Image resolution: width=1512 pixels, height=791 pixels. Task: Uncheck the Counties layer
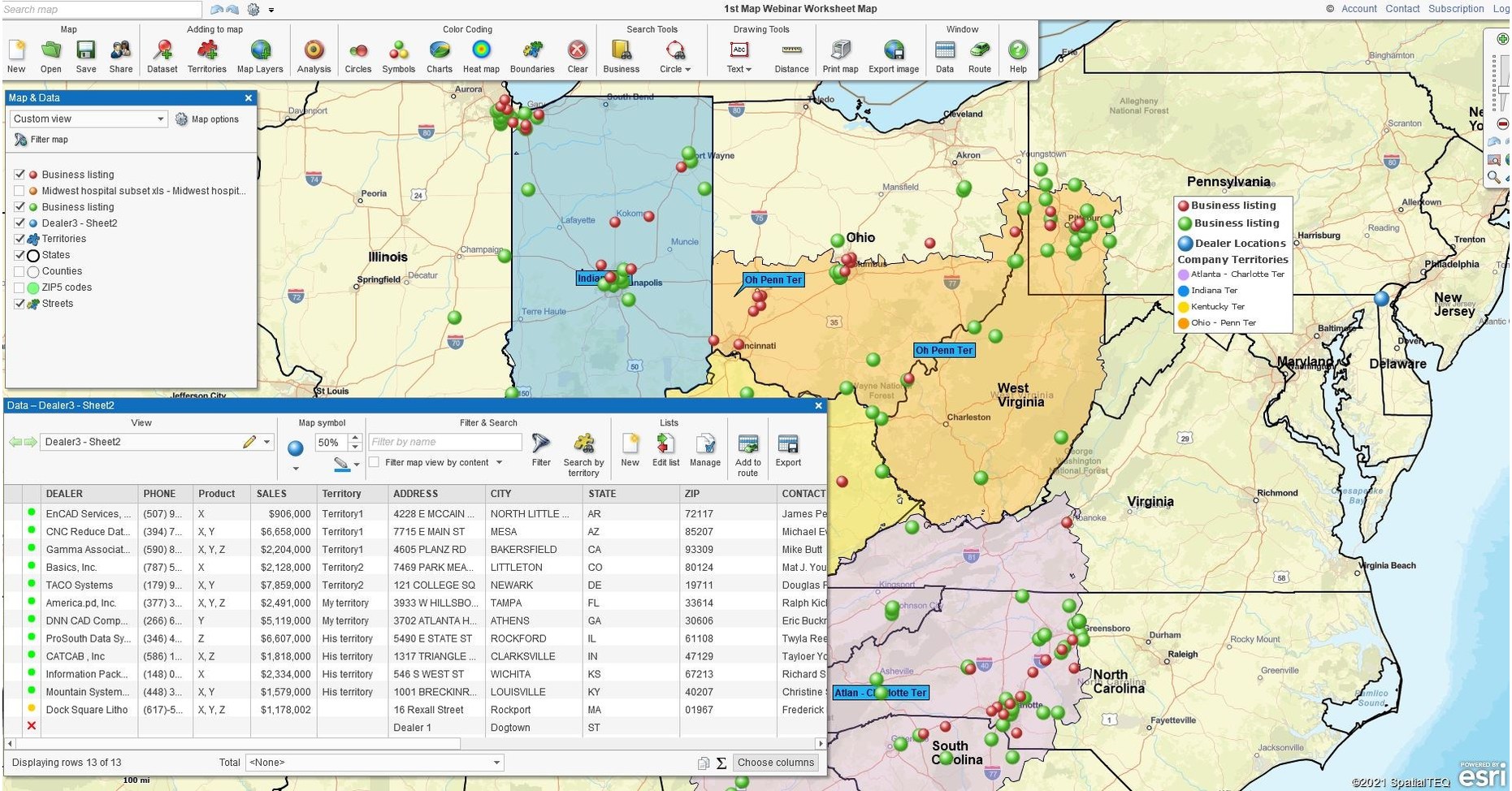coord(20,271)
